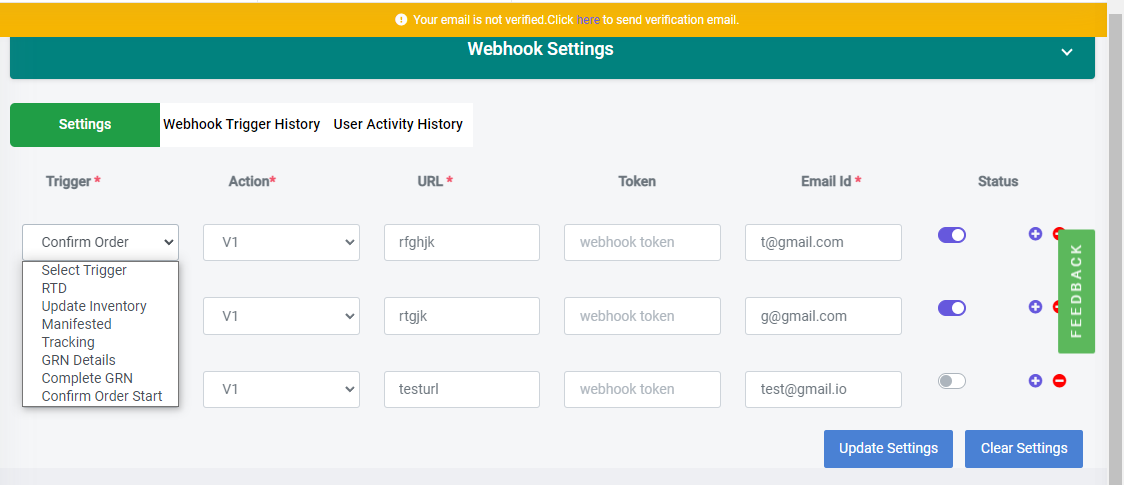Turn off the status toggle for g@gmail.com row
Image resolution: width=1124 pixels, height=485 pixels.
951,308
